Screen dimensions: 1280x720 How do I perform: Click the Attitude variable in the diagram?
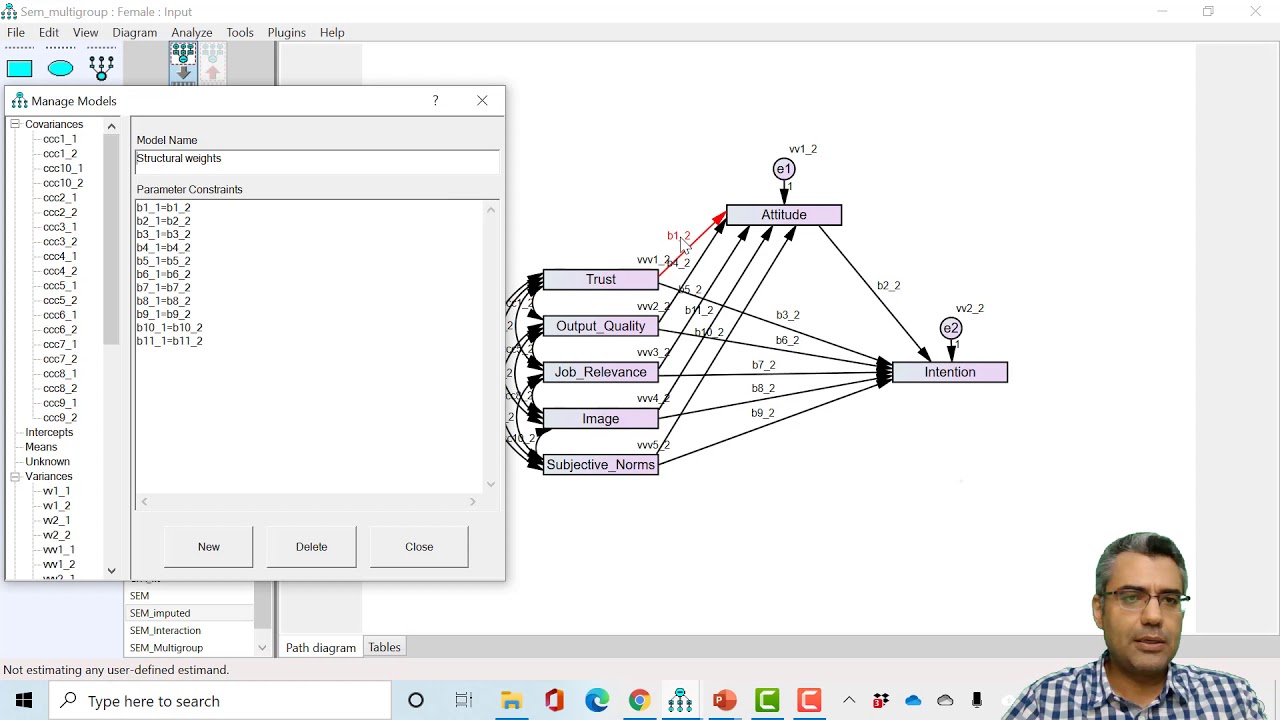point(784,215)
